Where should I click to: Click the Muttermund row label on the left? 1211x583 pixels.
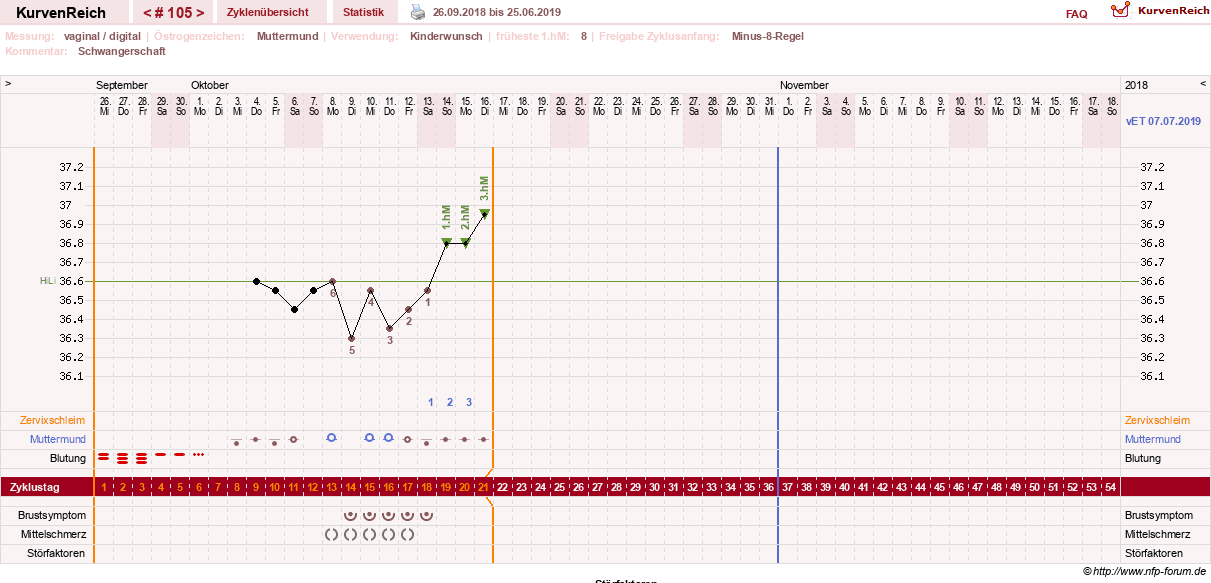[x=57, y=439]
